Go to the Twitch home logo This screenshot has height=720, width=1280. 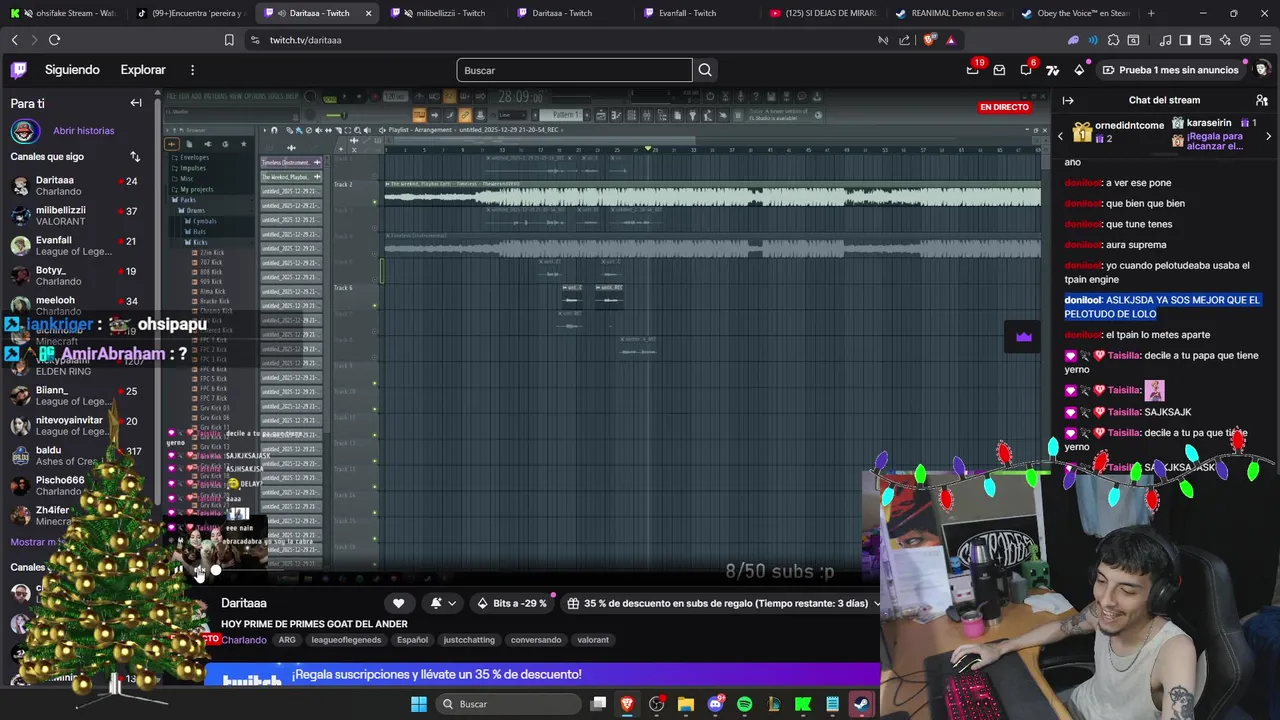(19, 70)
